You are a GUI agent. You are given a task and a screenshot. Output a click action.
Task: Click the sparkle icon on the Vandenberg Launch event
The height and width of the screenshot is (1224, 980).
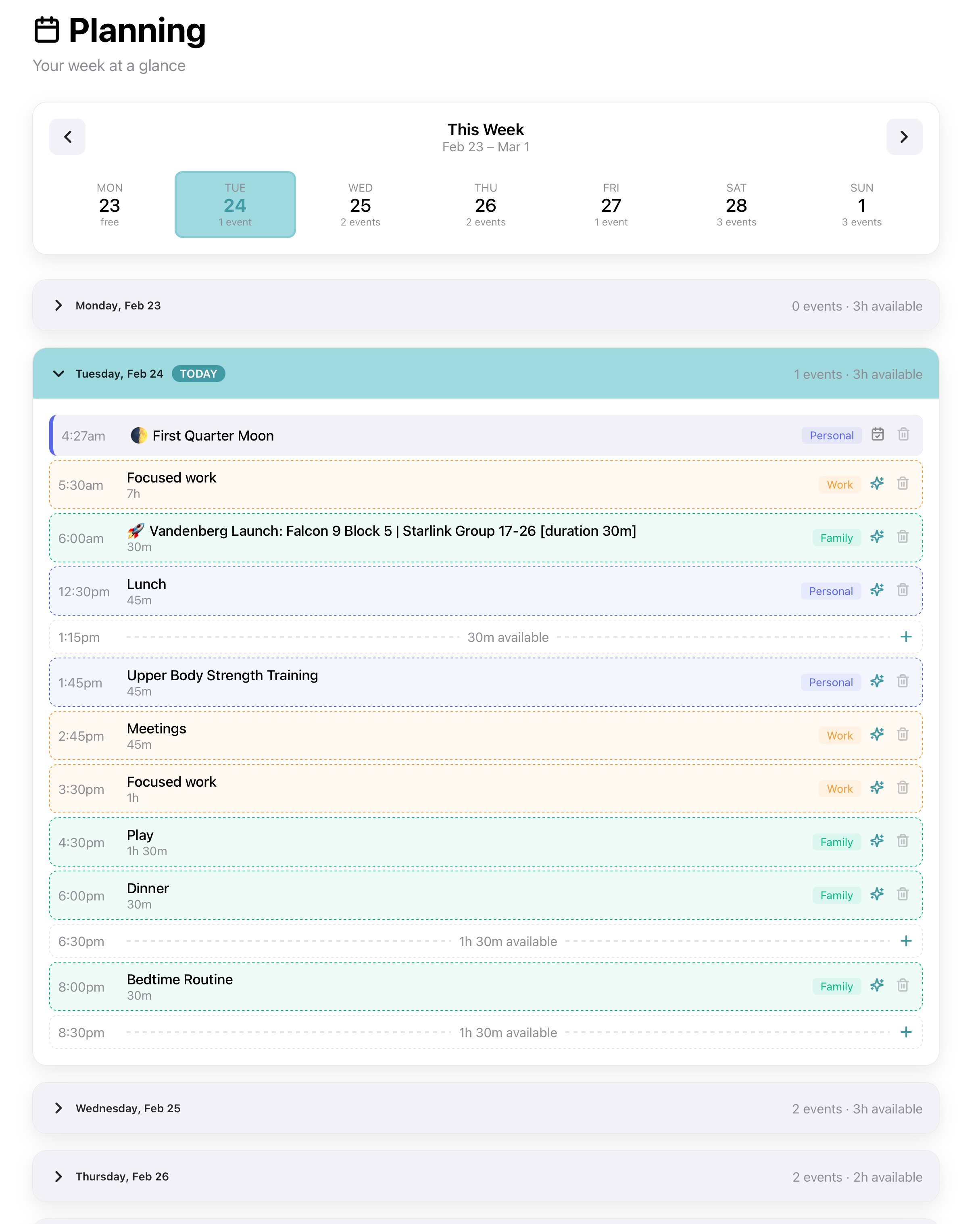click(877, 537)
